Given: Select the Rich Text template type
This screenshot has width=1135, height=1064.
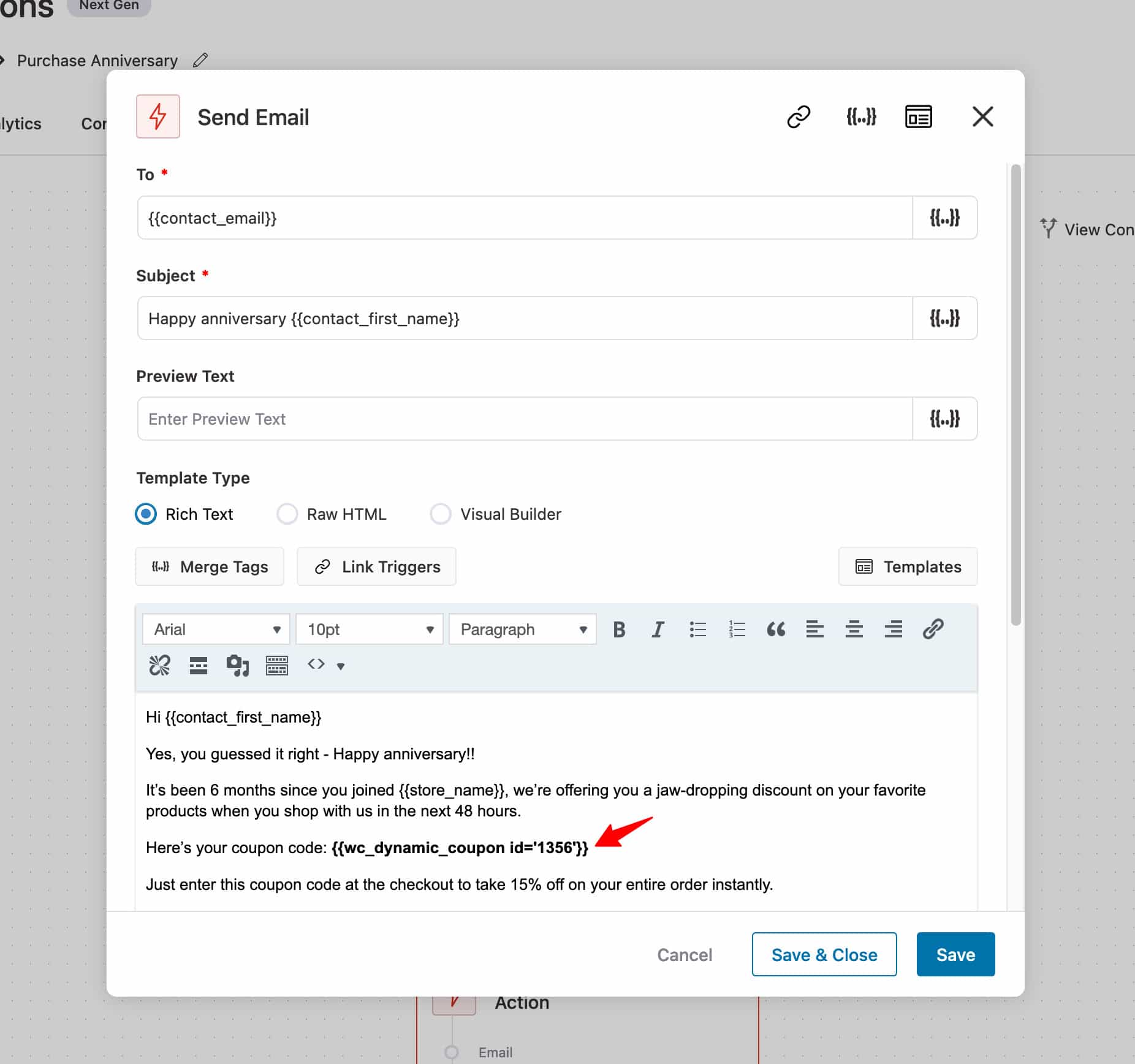Looking at the screenshot, I should click(x=146, y=514).
